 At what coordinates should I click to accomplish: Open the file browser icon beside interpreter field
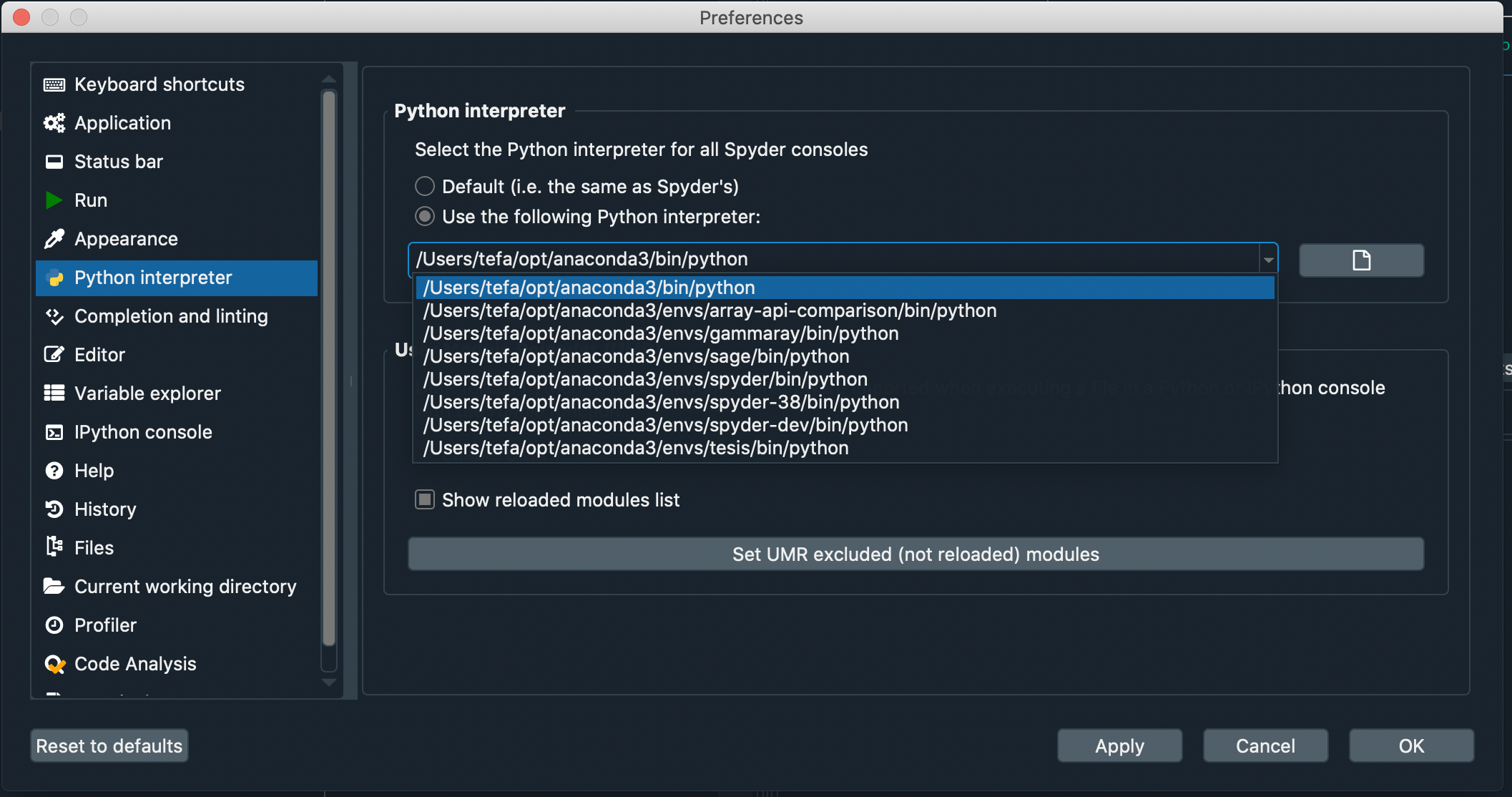pos(1361,260)
